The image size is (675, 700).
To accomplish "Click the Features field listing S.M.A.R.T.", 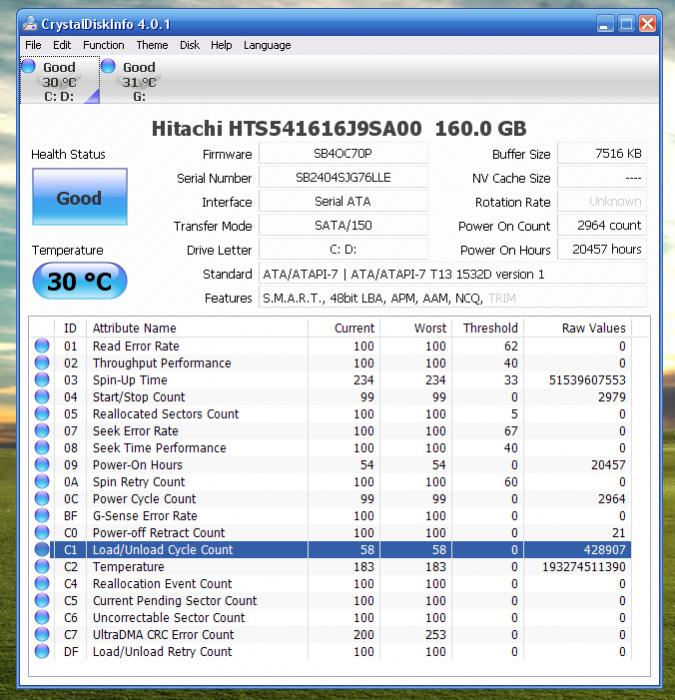I will coord(452,298).
